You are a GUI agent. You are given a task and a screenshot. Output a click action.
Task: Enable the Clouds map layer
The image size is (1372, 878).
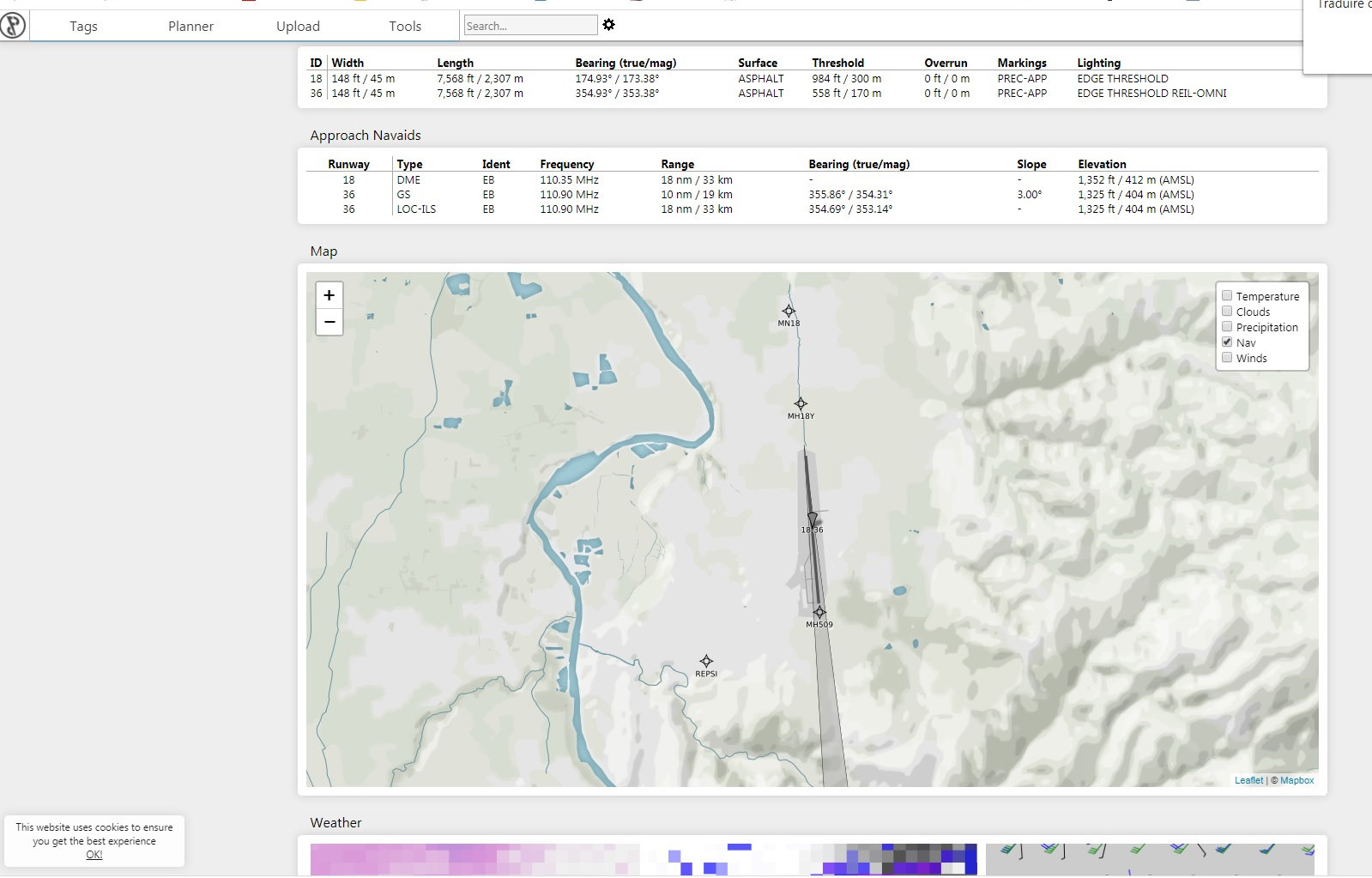(1227, 312)
